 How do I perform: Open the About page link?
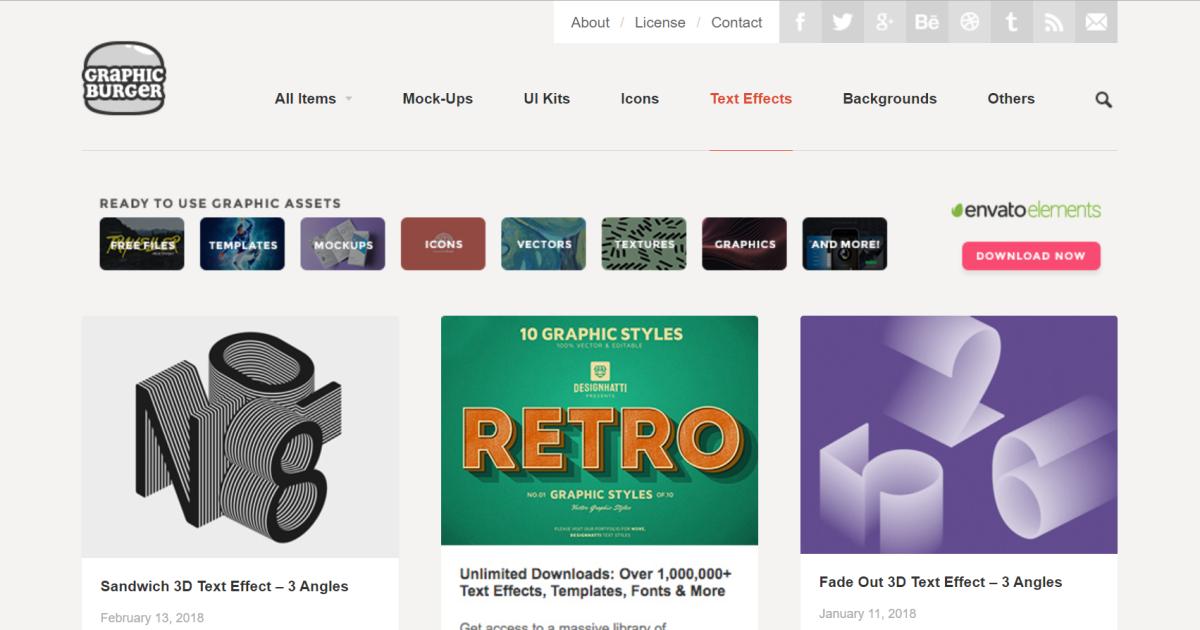[x=590, y=22]
